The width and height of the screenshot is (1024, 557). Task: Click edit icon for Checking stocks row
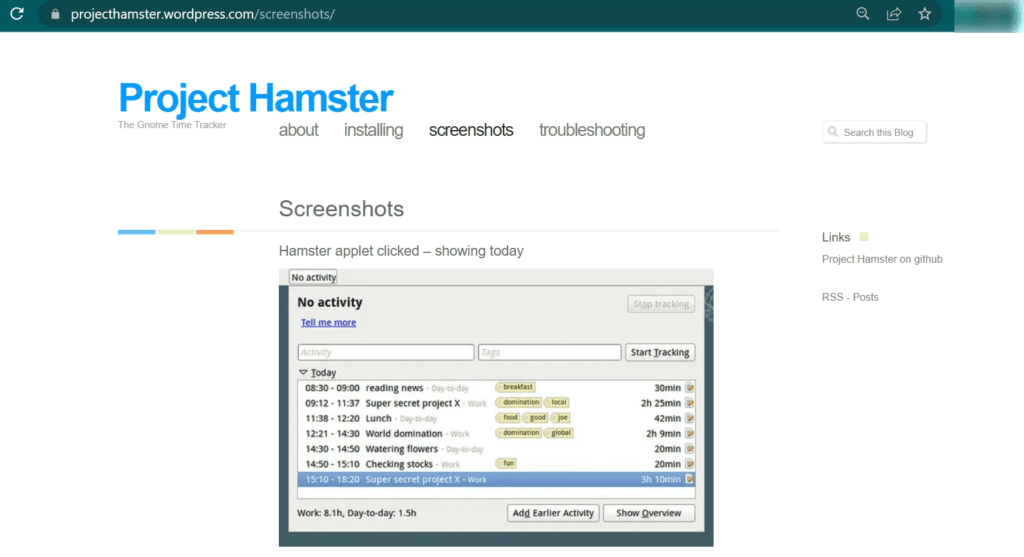[689, 464]
